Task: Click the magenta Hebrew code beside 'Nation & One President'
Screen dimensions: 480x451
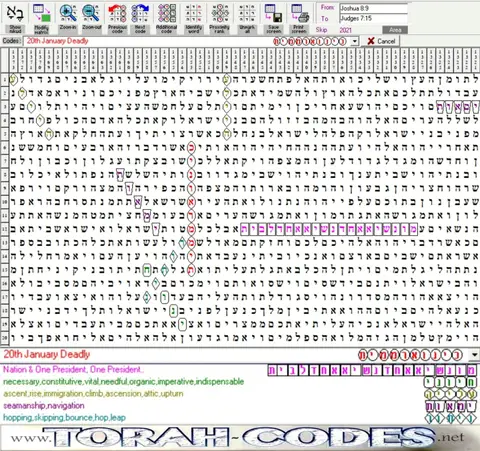Action: click(x=372, y=370)
